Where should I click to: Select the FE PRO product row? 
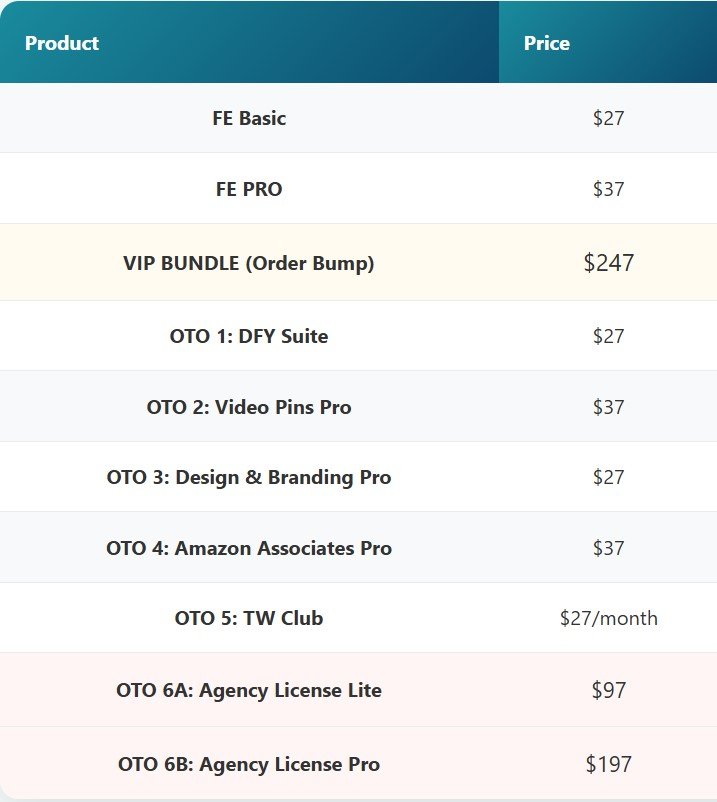(x=249, y=188)
